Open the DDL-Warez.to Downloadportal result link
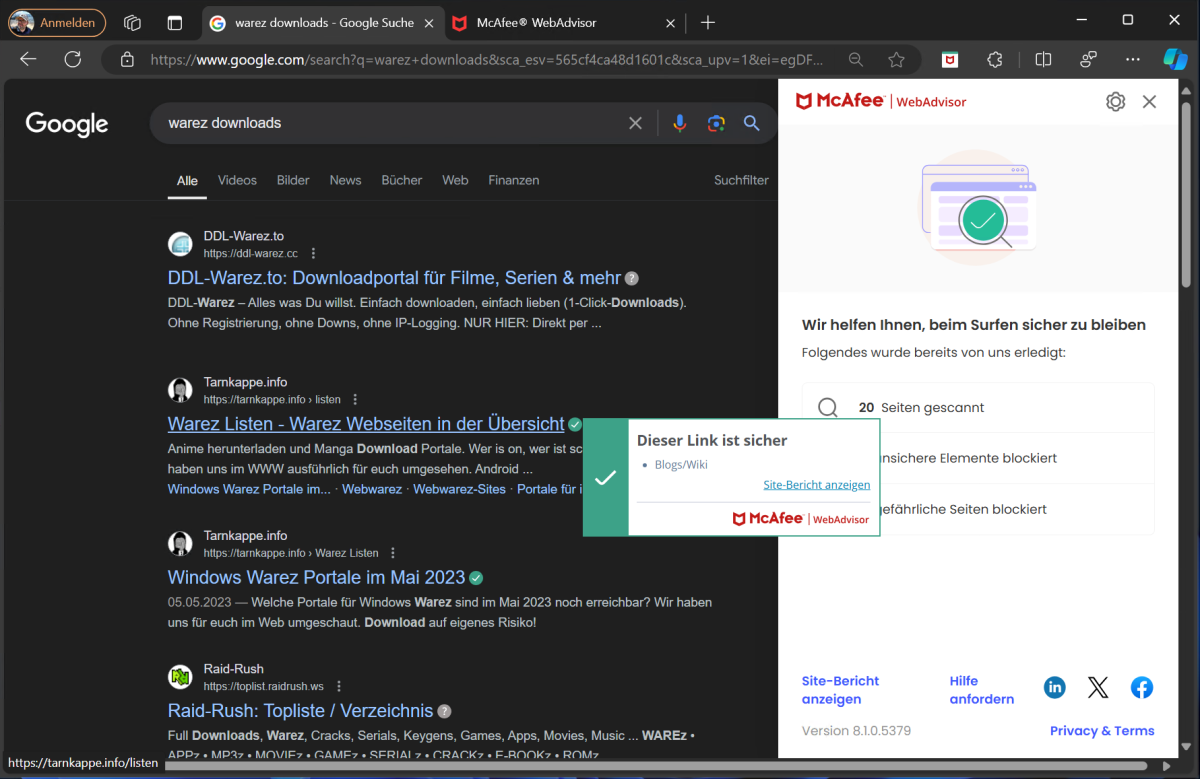This screenshot has width=1200, height=779. click(394, 278)
